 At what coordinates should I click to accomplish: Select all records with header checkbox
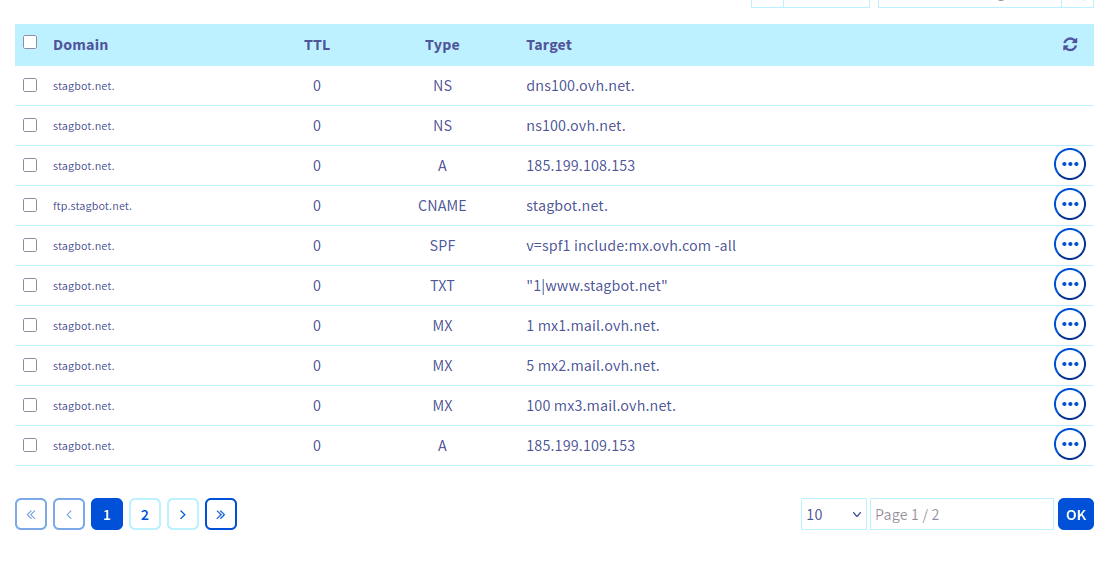tap(30, 43)
